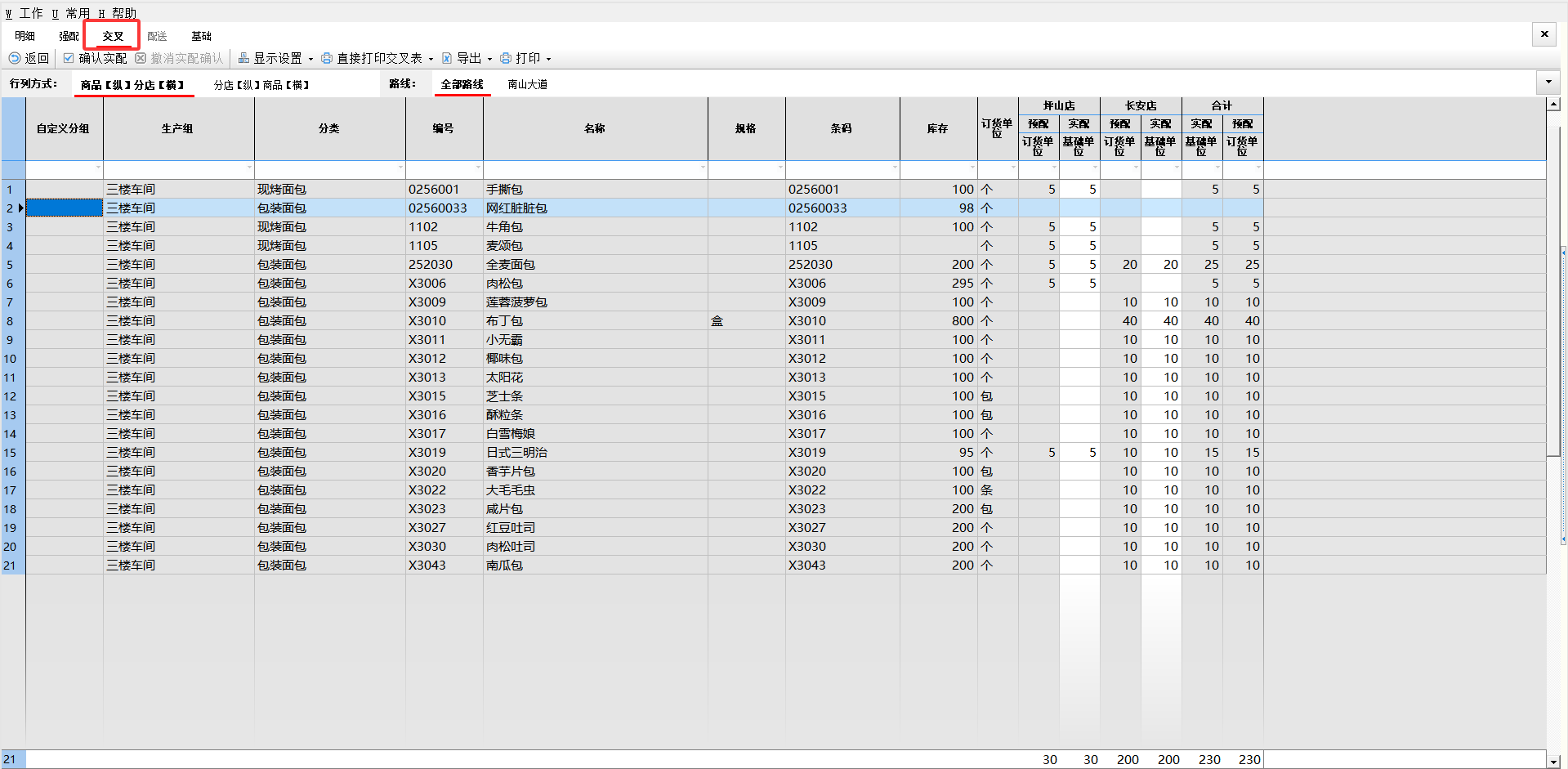Open the 工作 menu
This screenshot has width=1568, height=769.
[x=25, y=13]
